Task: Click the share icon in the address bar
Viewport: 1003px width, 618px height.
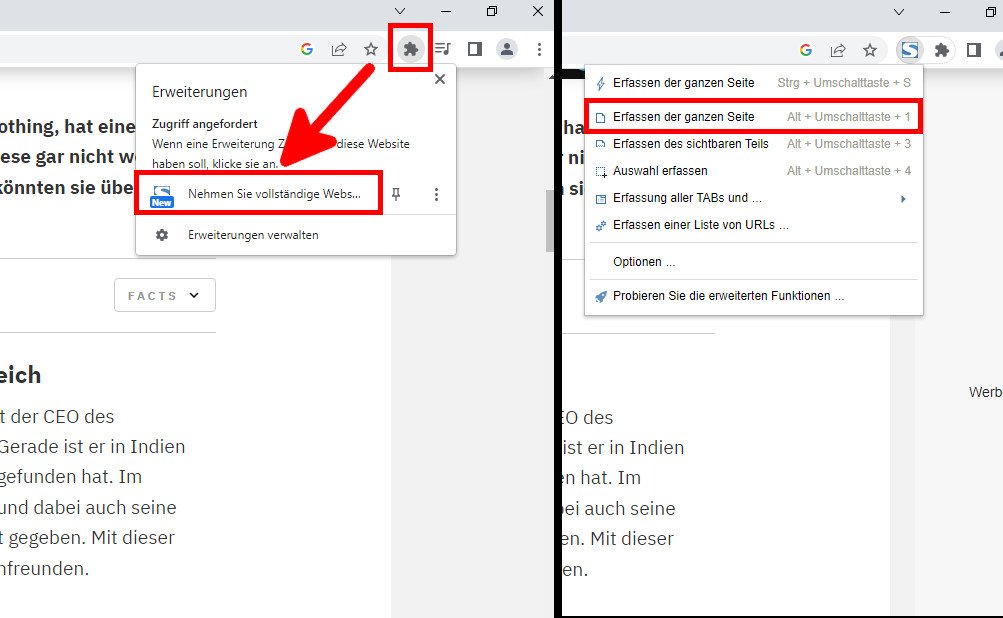Action: pyautogui.click(x=339, y=48)
